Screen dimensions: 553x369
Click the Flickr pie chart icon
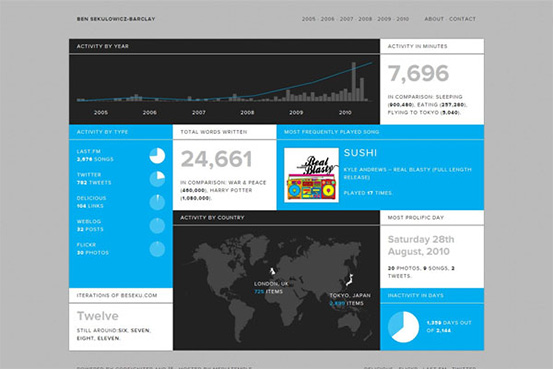[x=157, y=249]
